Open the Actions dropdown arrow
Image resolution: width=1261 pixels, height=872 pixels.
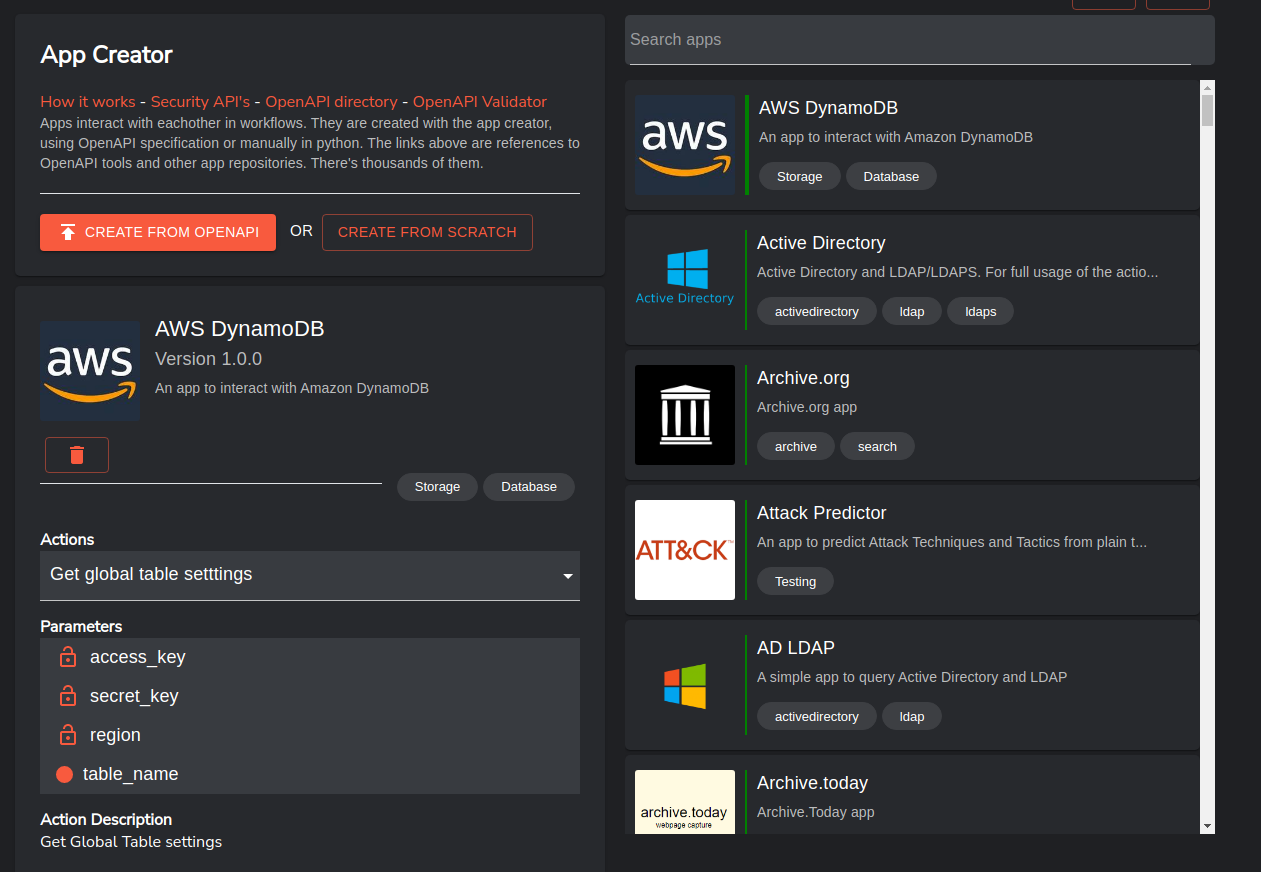click(x=568, y=576)
